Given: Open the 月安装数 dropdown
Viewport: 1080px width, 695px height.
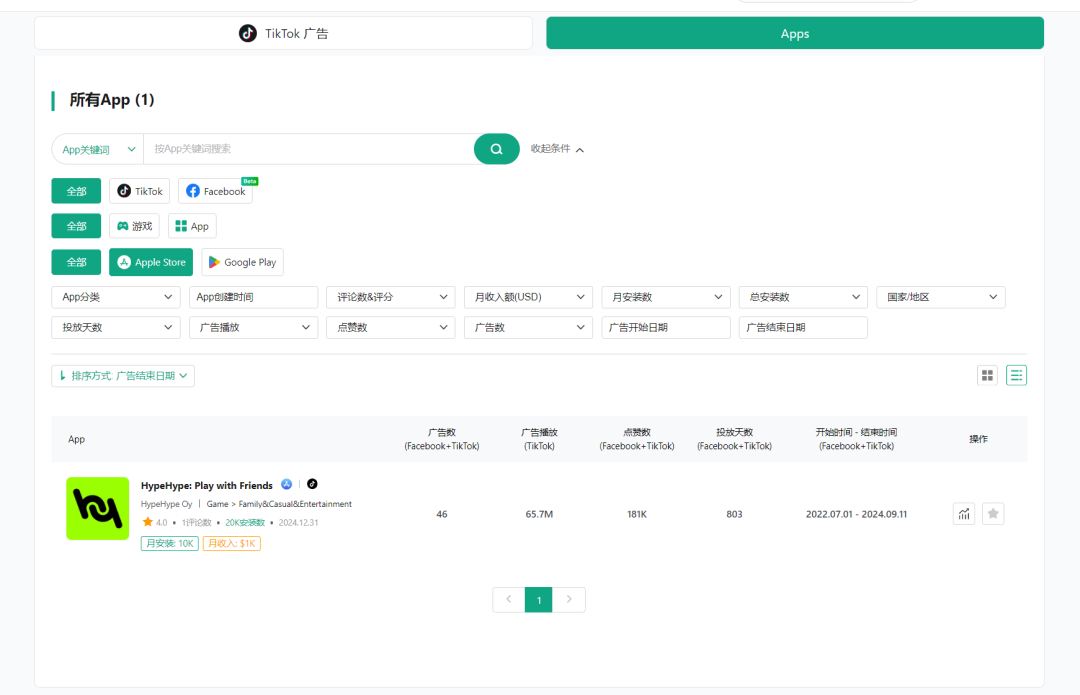Looking at the screenshot, I should coord(666,297).
